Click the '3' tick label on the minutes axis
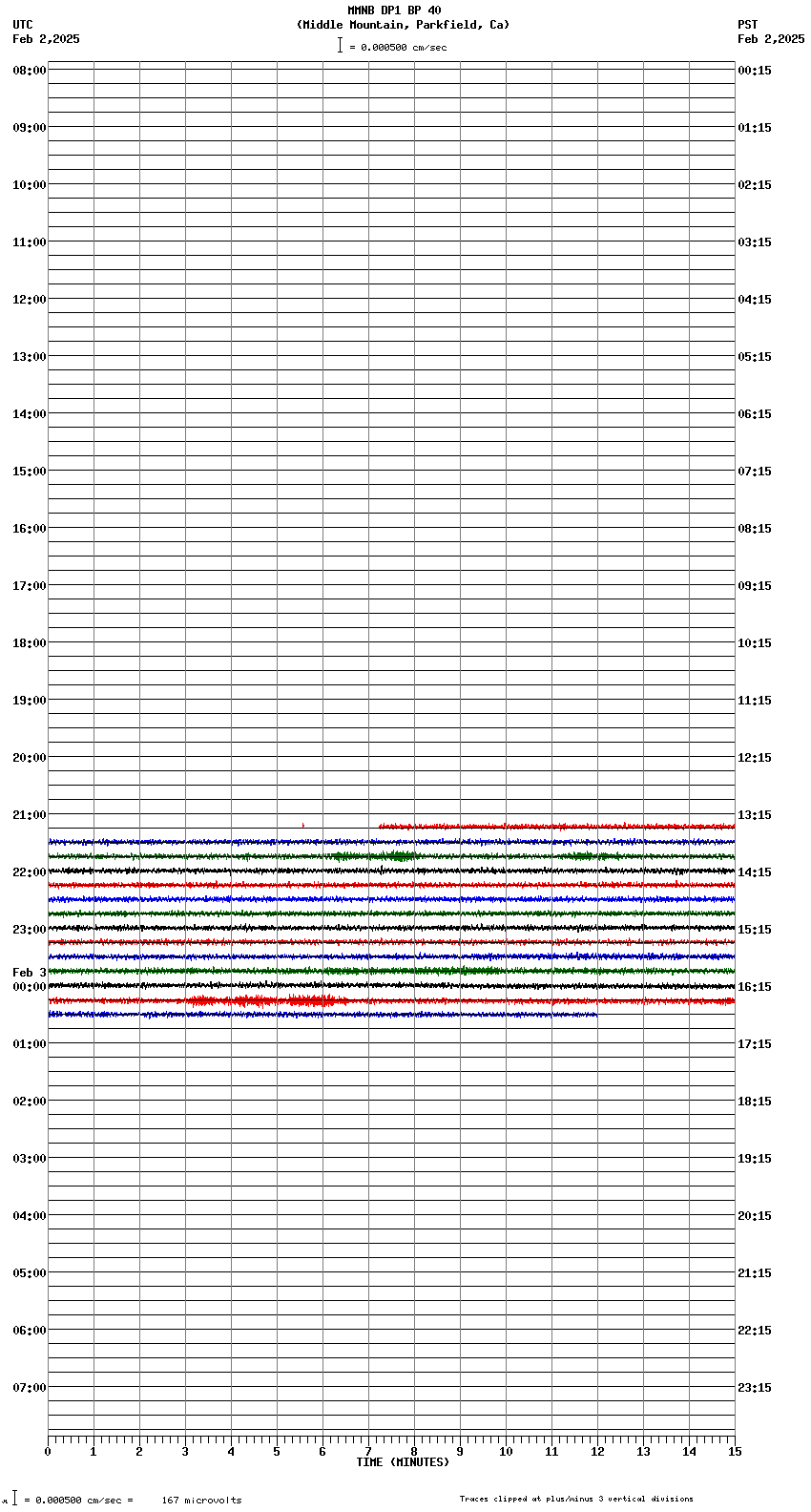811x1512 pixels. click(185, 1452)
